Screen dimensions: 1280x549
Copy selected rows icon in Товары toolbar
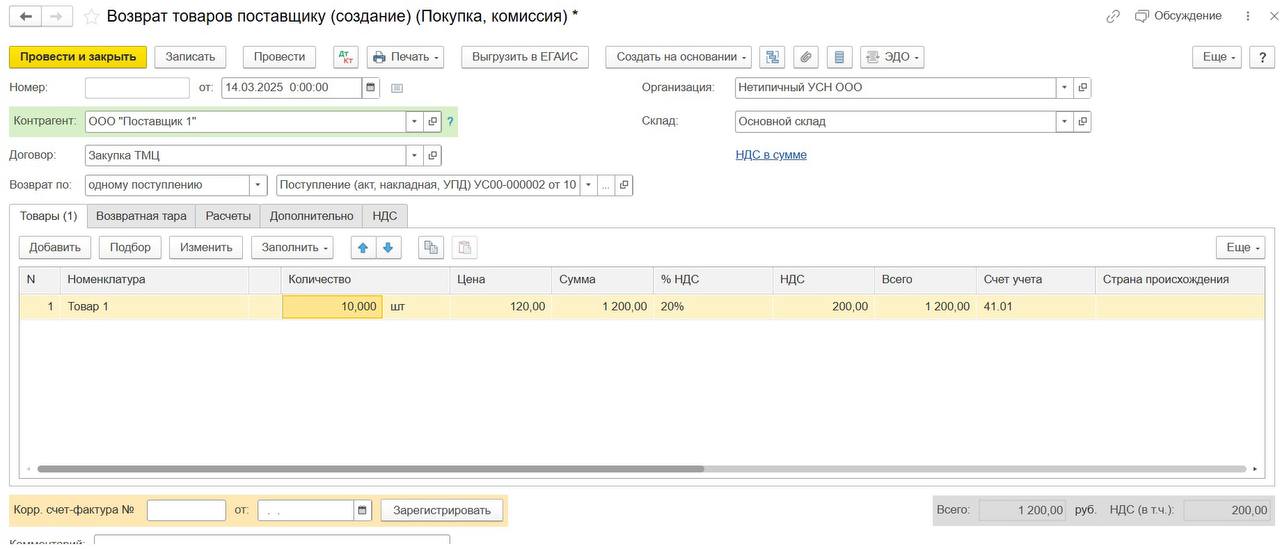click(x=431, y=247)
